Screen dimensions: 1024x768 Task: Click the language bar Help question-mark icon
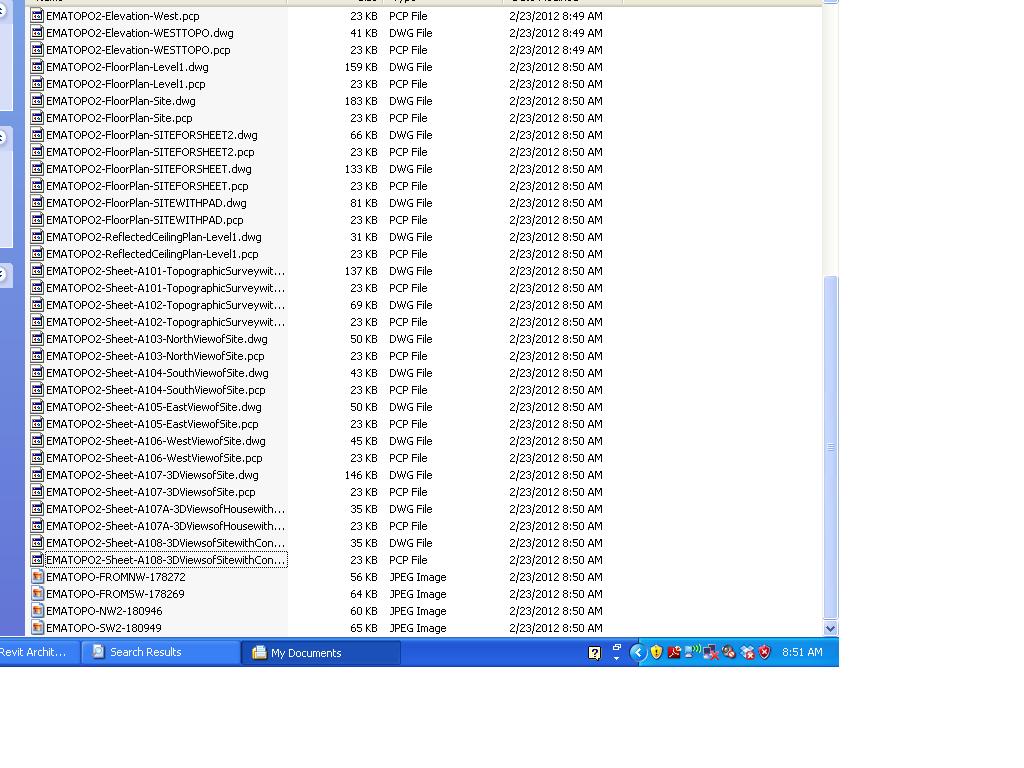594,652
